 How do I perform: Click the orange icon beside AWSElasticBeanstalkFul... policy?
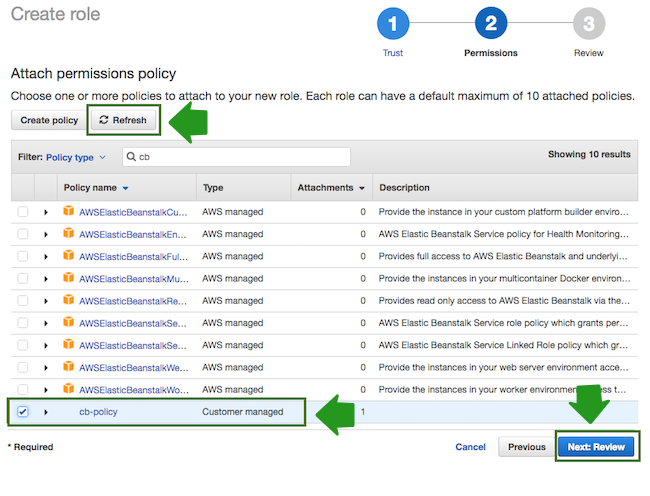point(69,256)
